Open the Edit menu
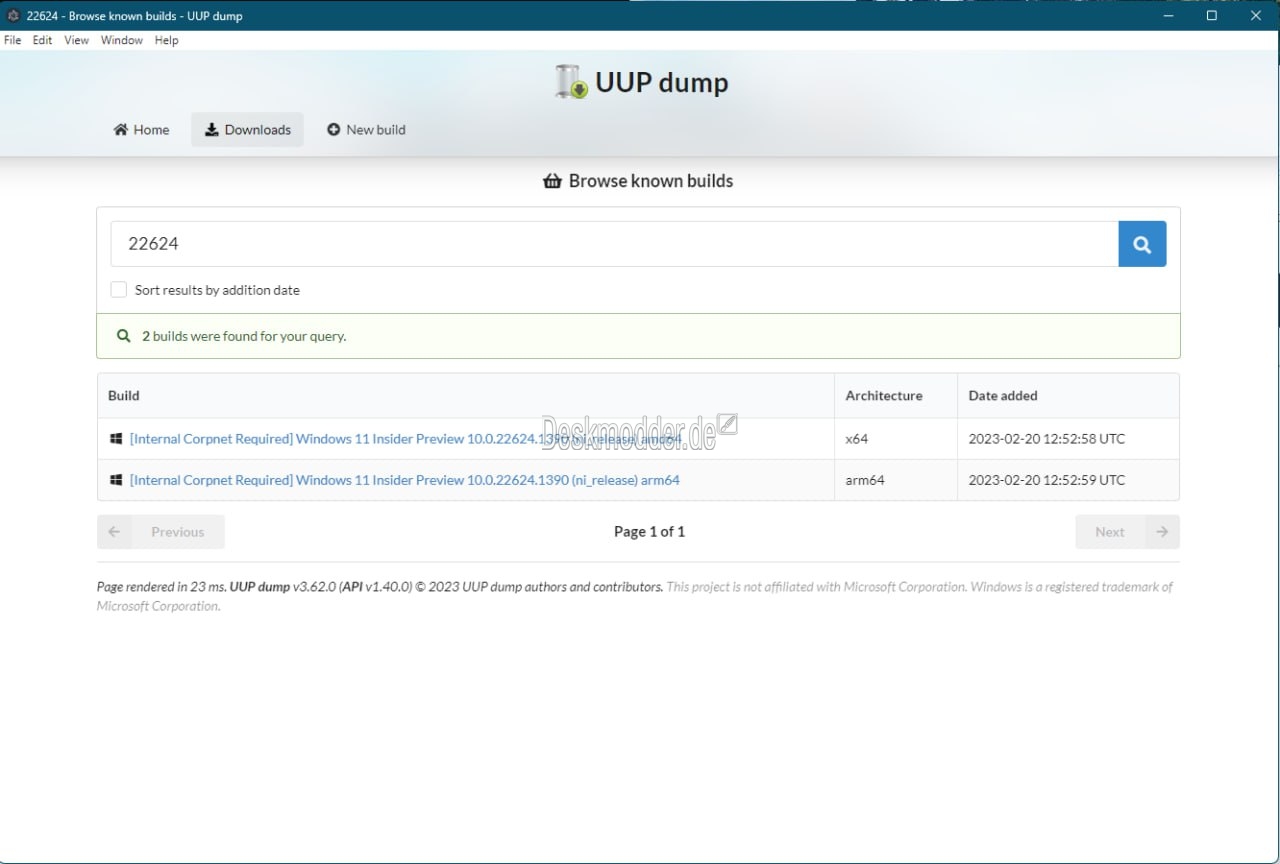The image size is (1280, 864). tap(42, 40)
